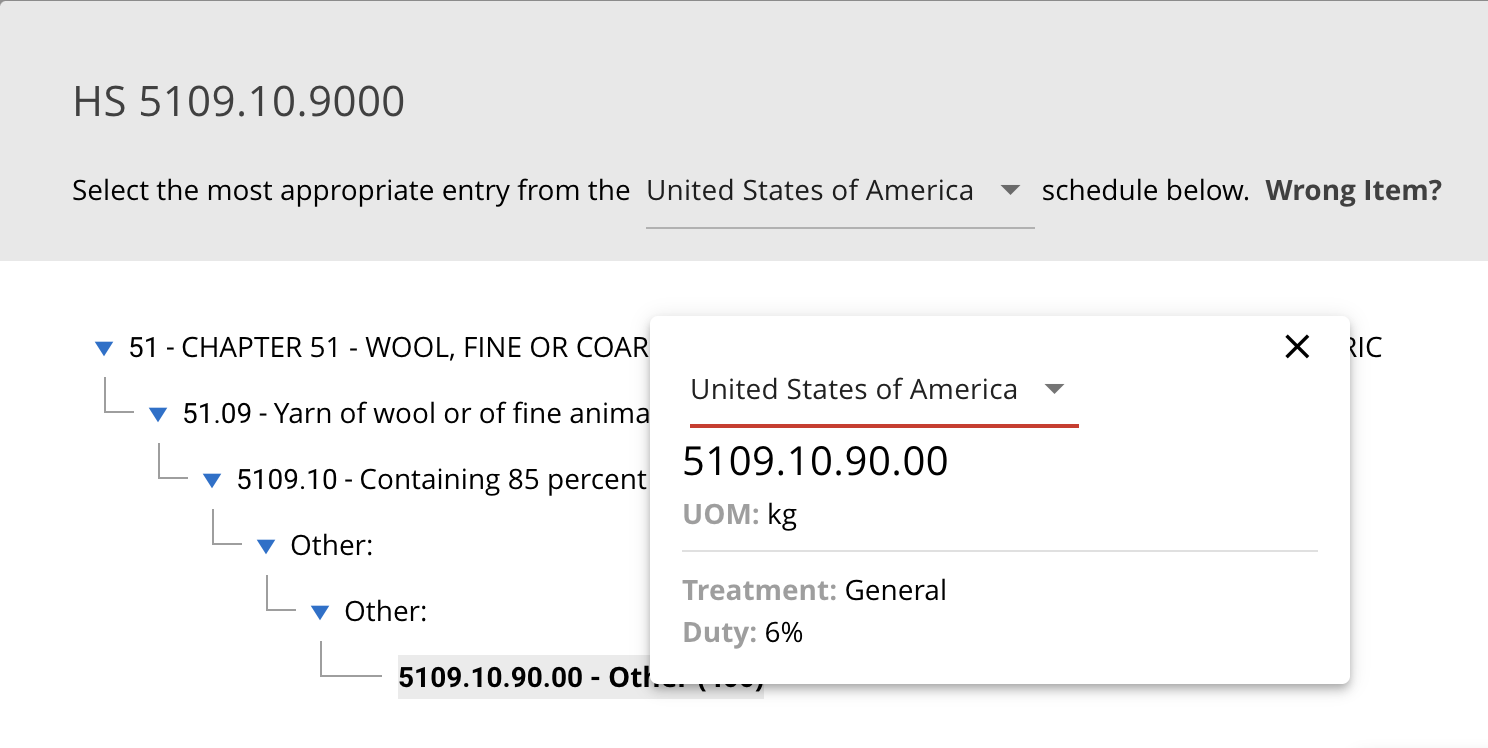Open United States of America selector in popup

click(x=854, y=389)
